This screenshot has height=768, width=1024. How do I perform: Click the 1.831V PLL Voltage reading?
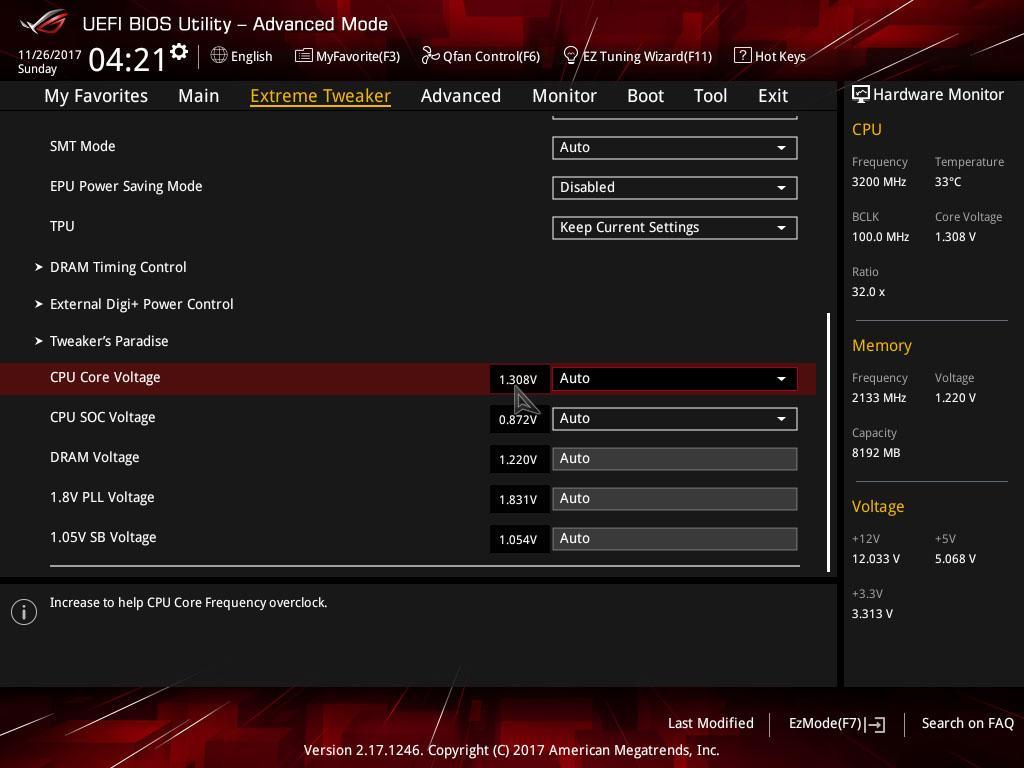tap(518, 500)
